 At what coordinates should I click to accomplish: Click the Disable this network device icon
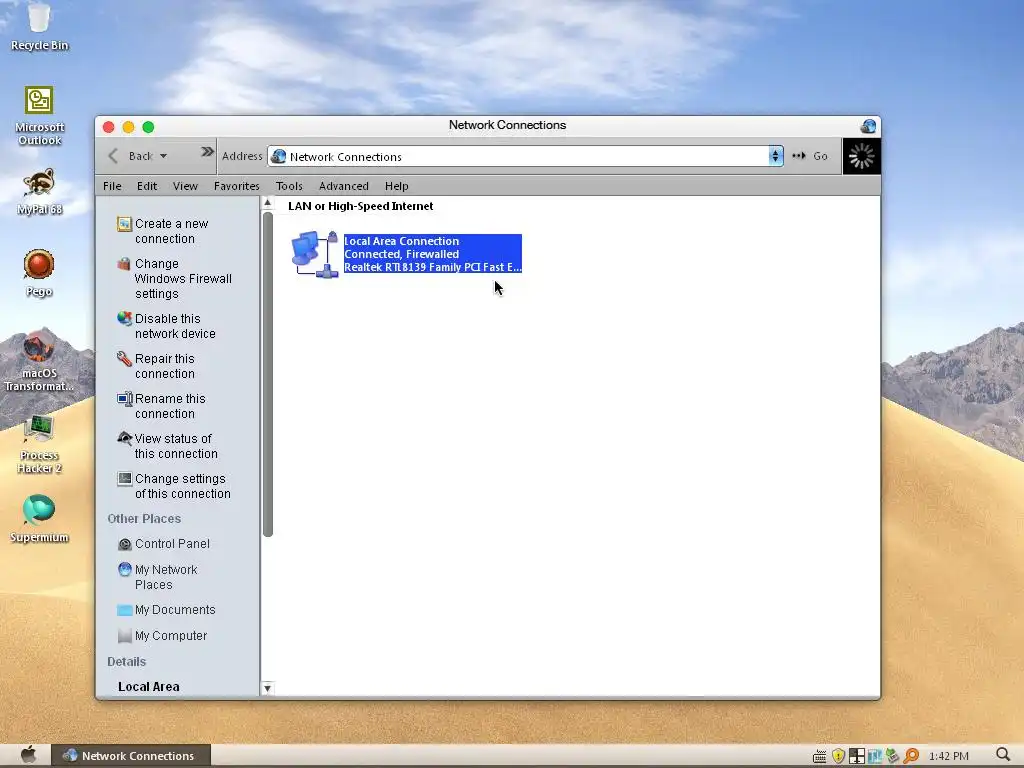tap(124, 319)
